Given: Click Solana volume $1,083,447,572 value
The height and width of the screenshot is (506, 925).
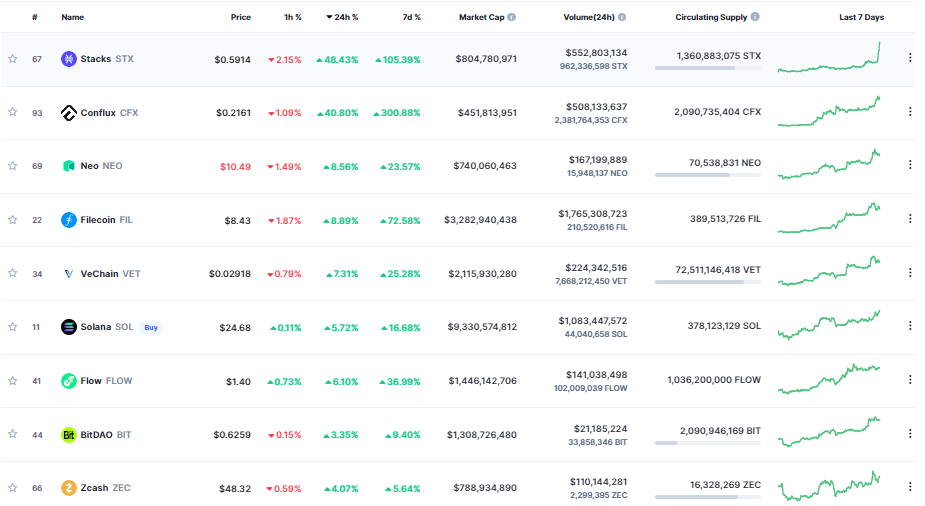Looking at the screenshot, I should pos(593,321).
